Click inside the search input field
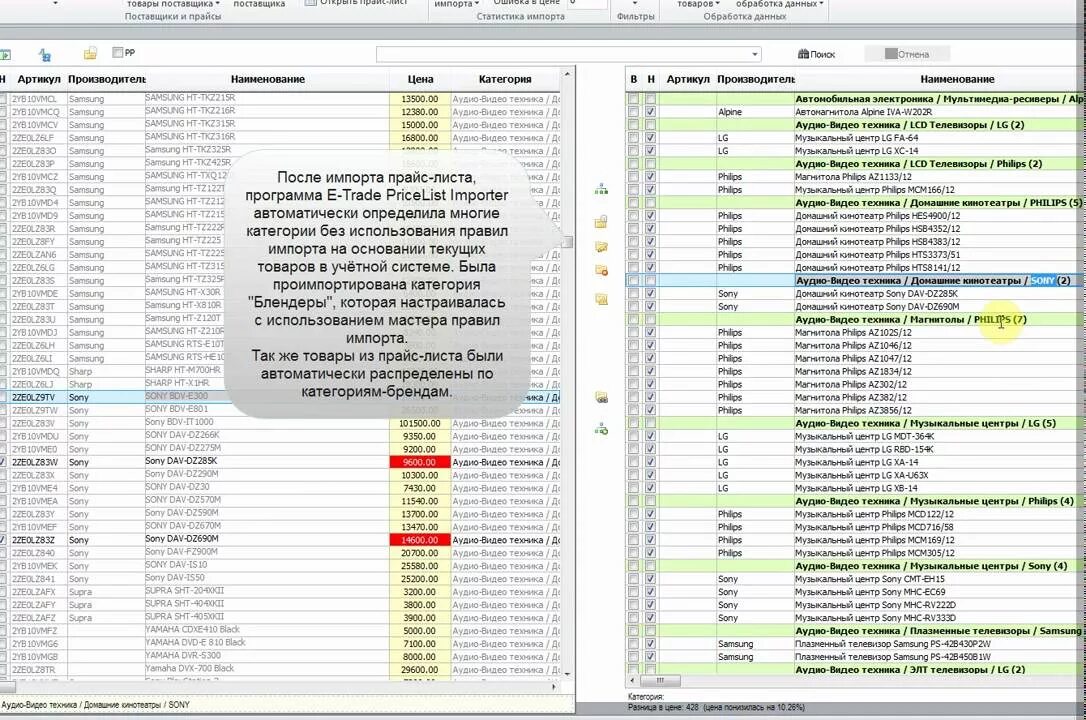Viewport: 1086px width, 720px height. [x=562, y=54]
